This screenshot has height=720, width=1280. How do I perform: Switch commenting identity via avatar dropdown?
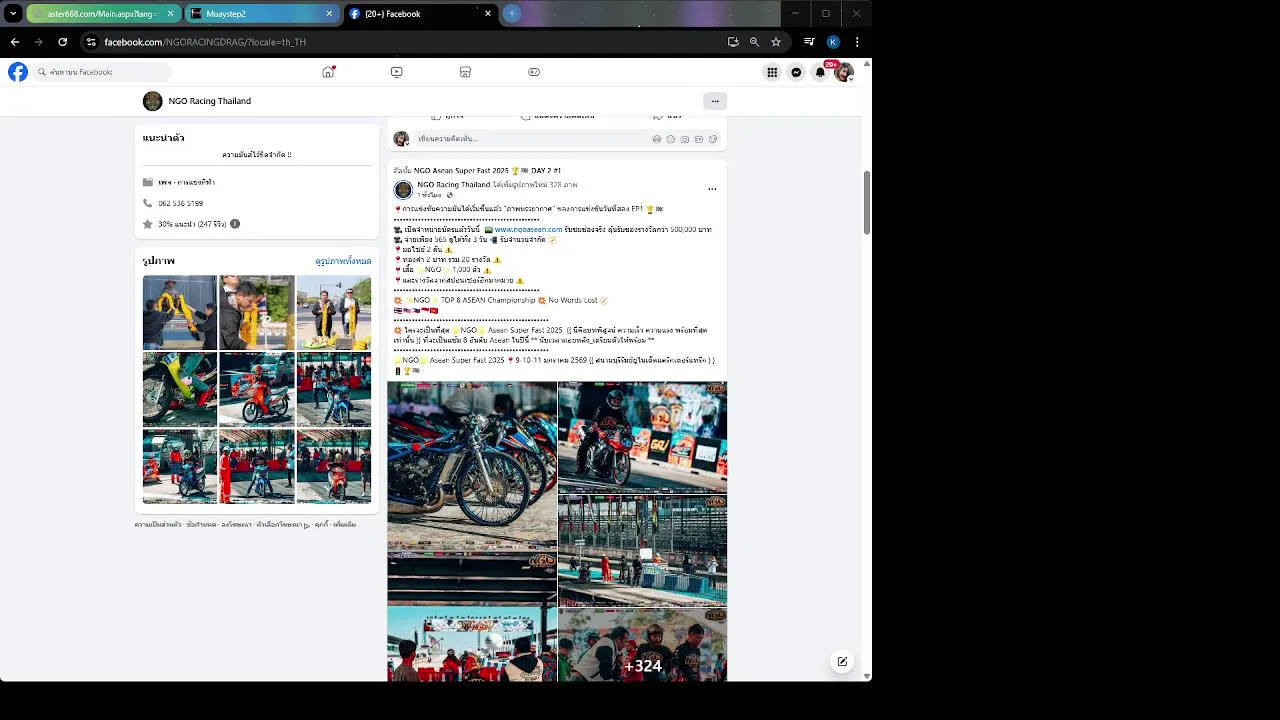401,139
